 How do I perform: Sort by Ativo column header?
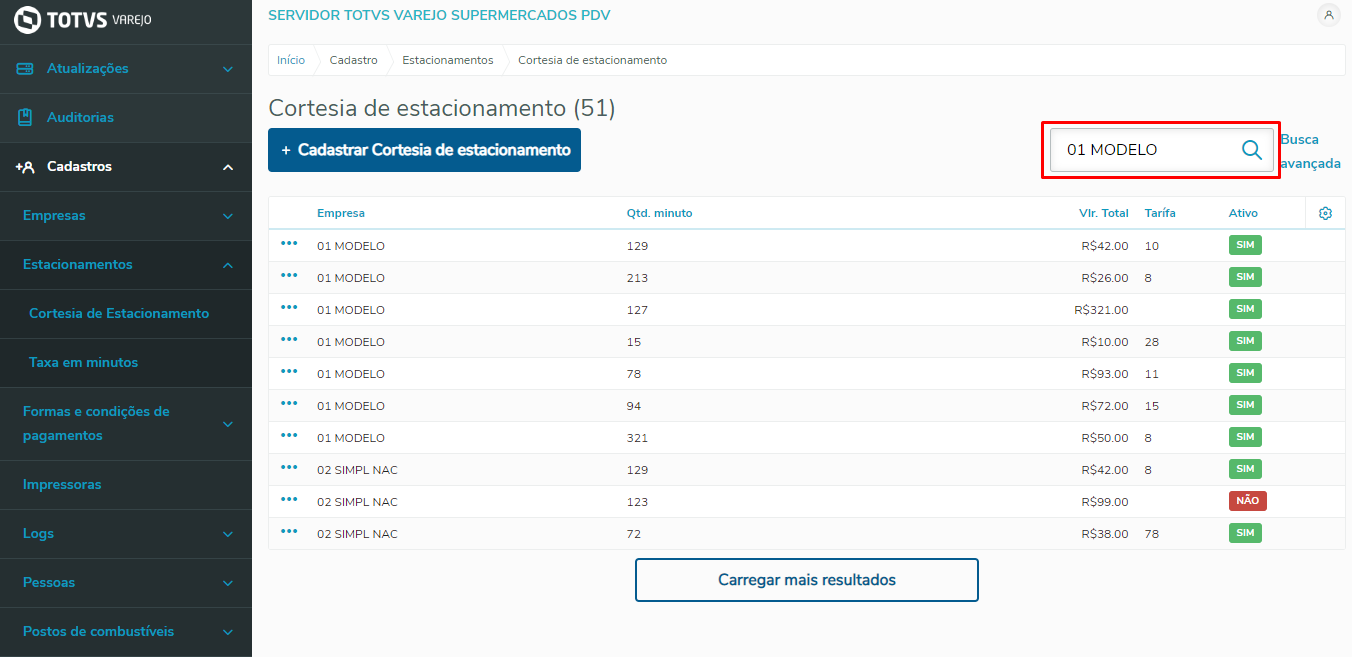[1243, 213]
